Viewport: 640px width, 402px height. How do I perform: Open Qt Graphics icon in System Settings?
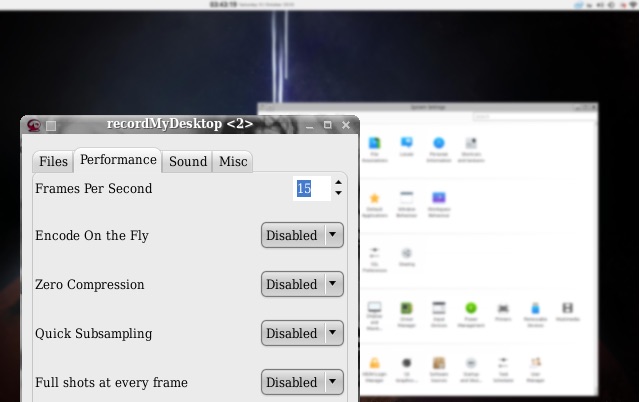[407, 370]
